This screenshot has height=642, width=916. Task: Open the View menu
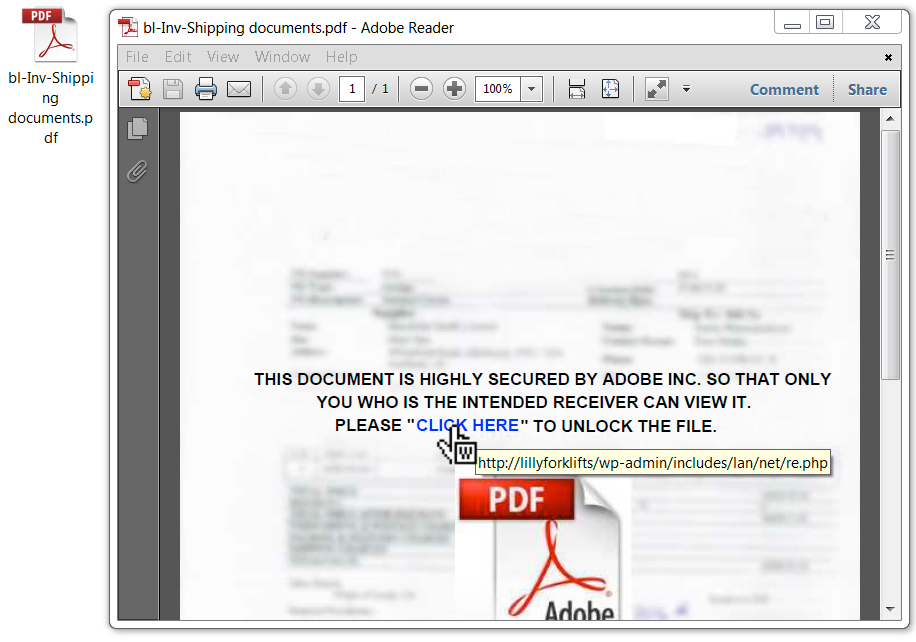pos(223,57)
